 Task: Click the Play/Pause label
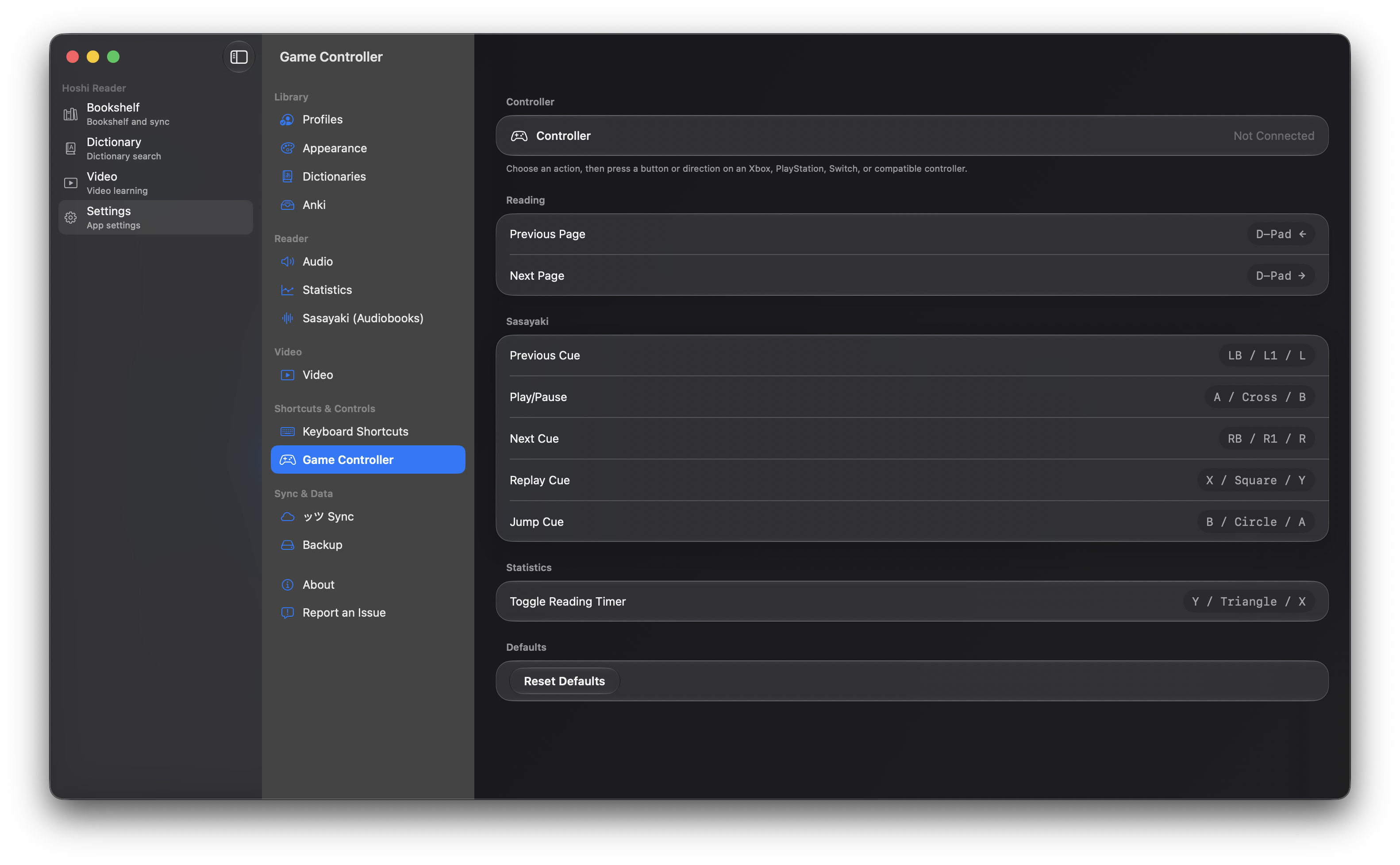point(538,397)
